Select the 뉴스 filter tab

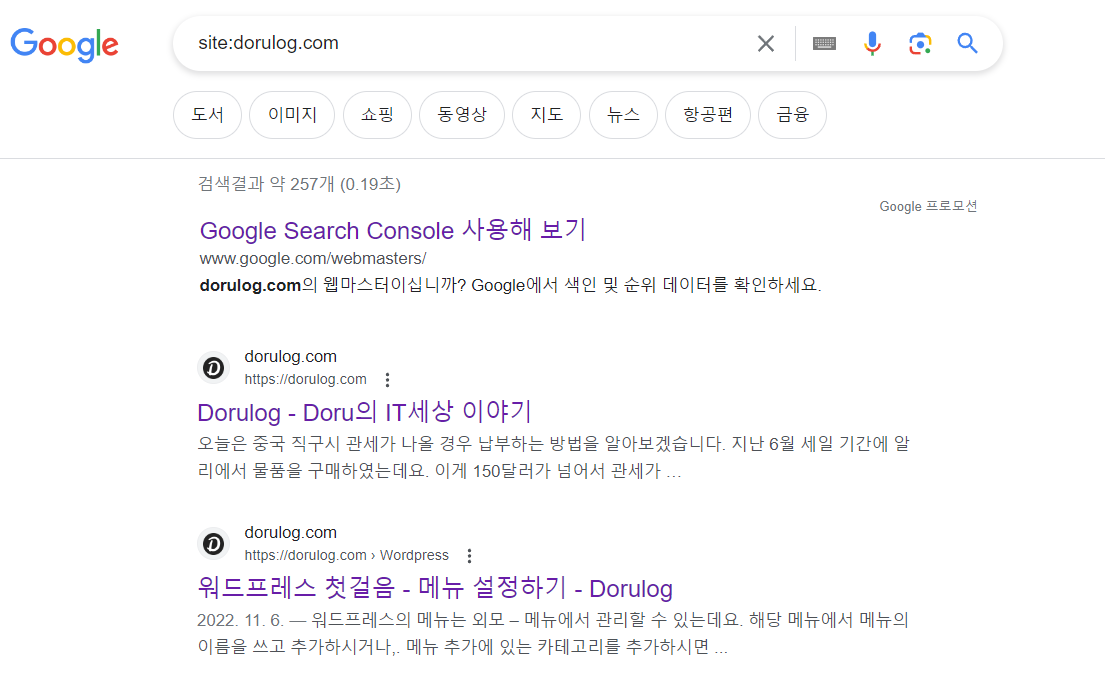(x=623, y=115)
